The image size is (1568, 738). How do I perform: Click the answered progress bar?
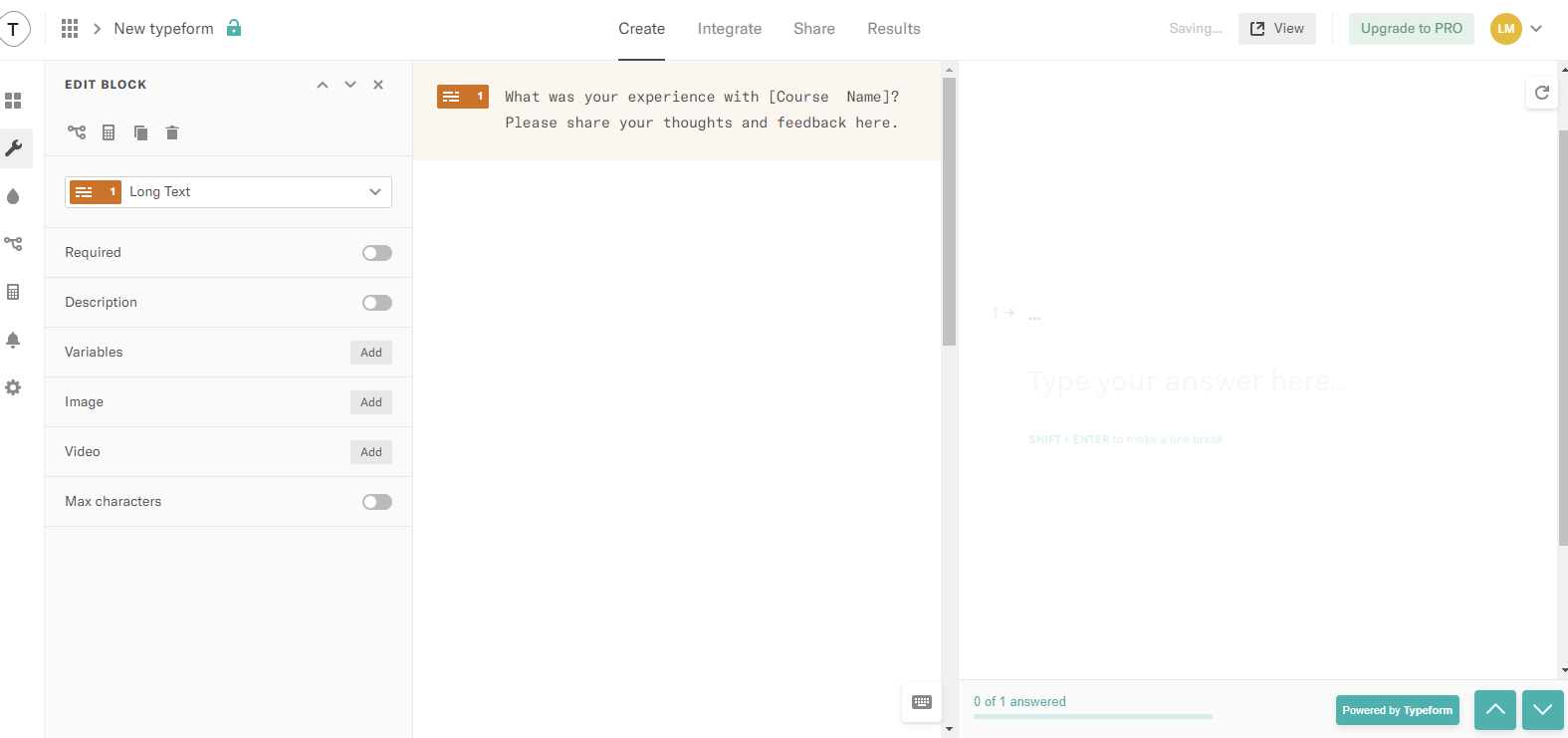click(x=1093, y=716)
